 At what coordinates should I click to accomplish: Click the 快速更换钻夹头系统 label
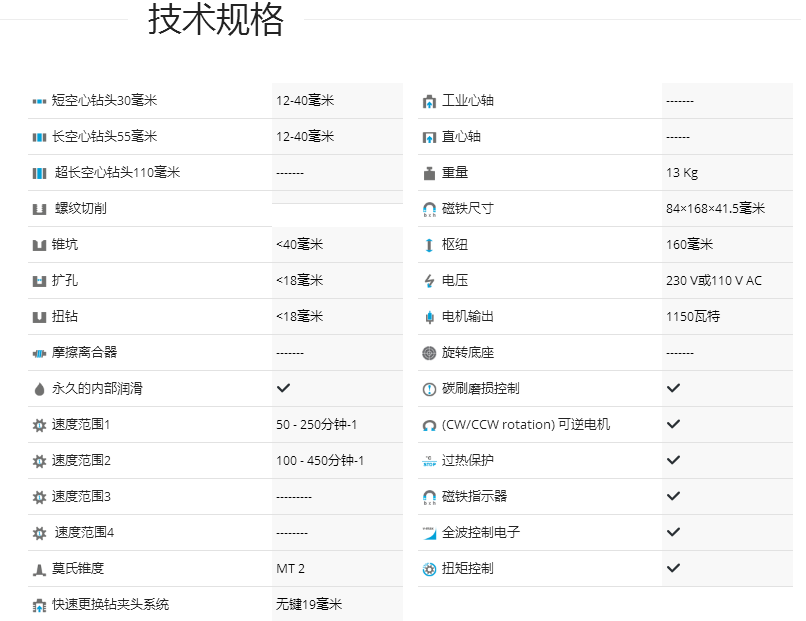[x=110, y=605]
